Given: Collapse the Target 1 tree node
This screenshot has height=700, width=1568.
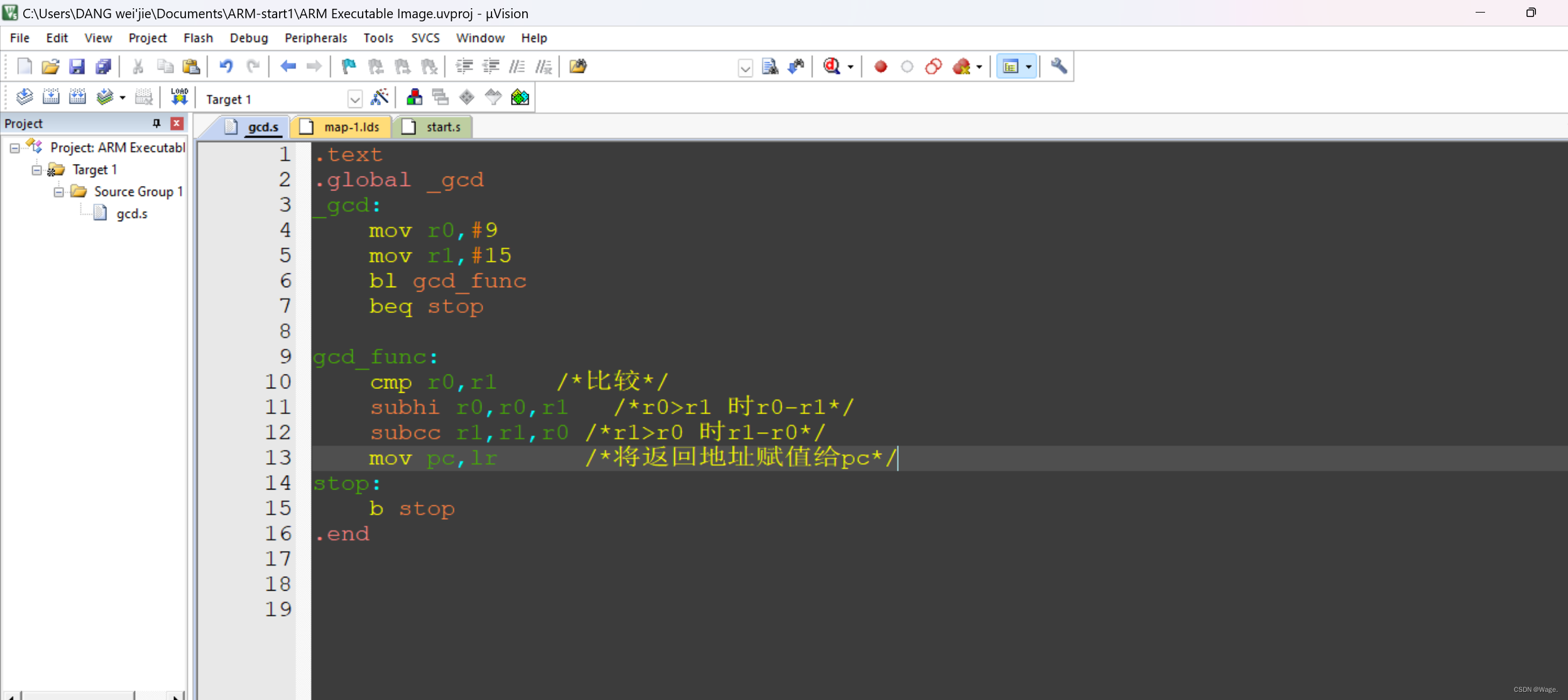Looking at the screenshot, I should 36,169.
